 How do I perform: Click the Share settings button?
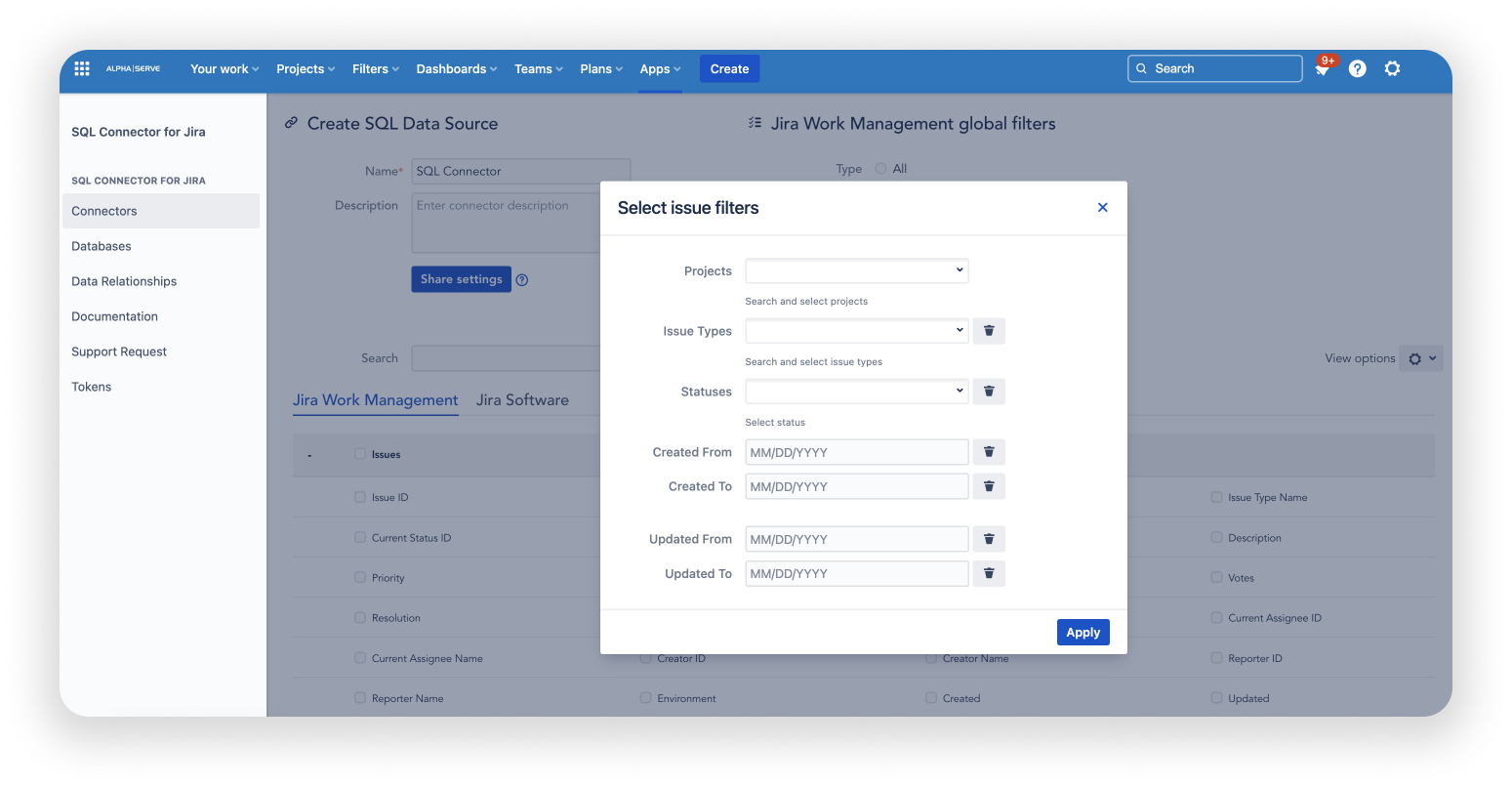click(x=461, y=278)
